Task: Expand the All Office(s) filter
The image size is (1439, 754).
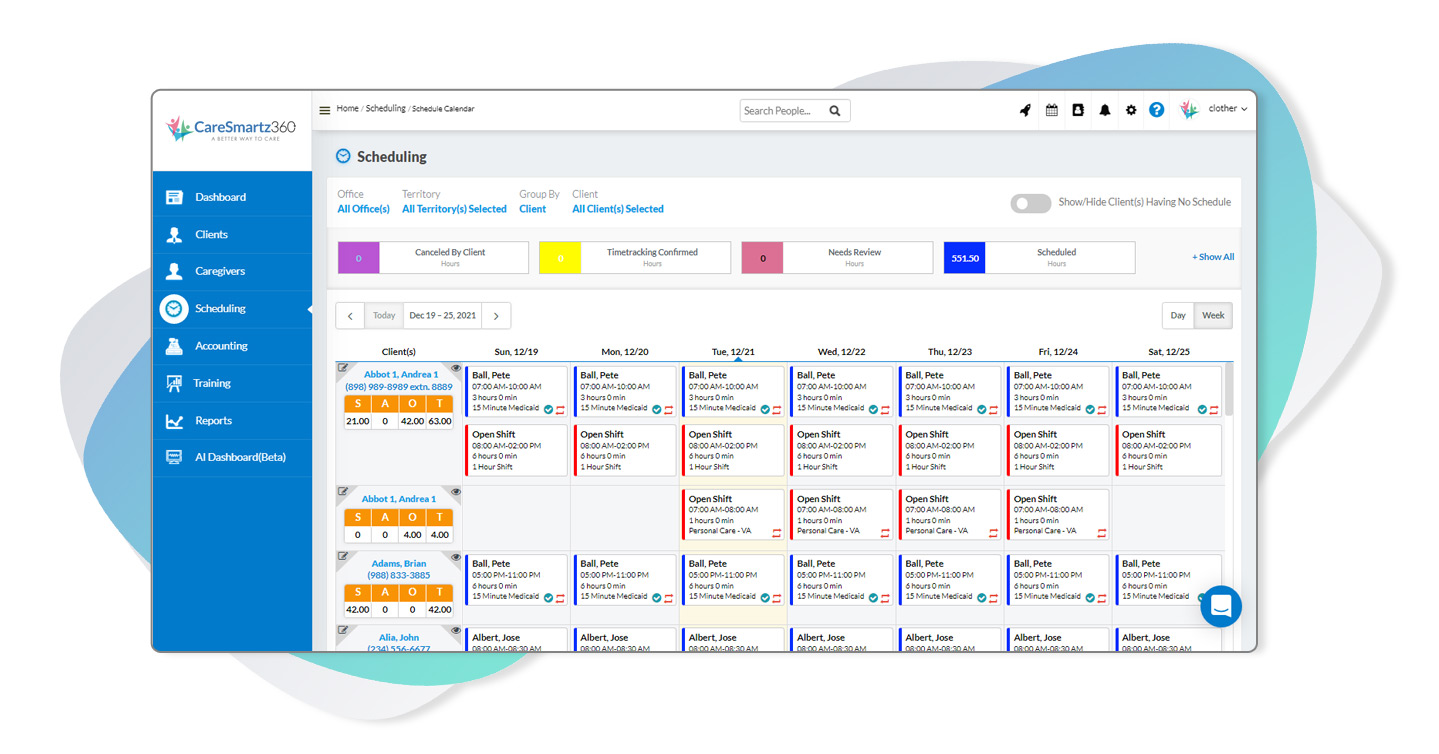Action: [363, 209]
